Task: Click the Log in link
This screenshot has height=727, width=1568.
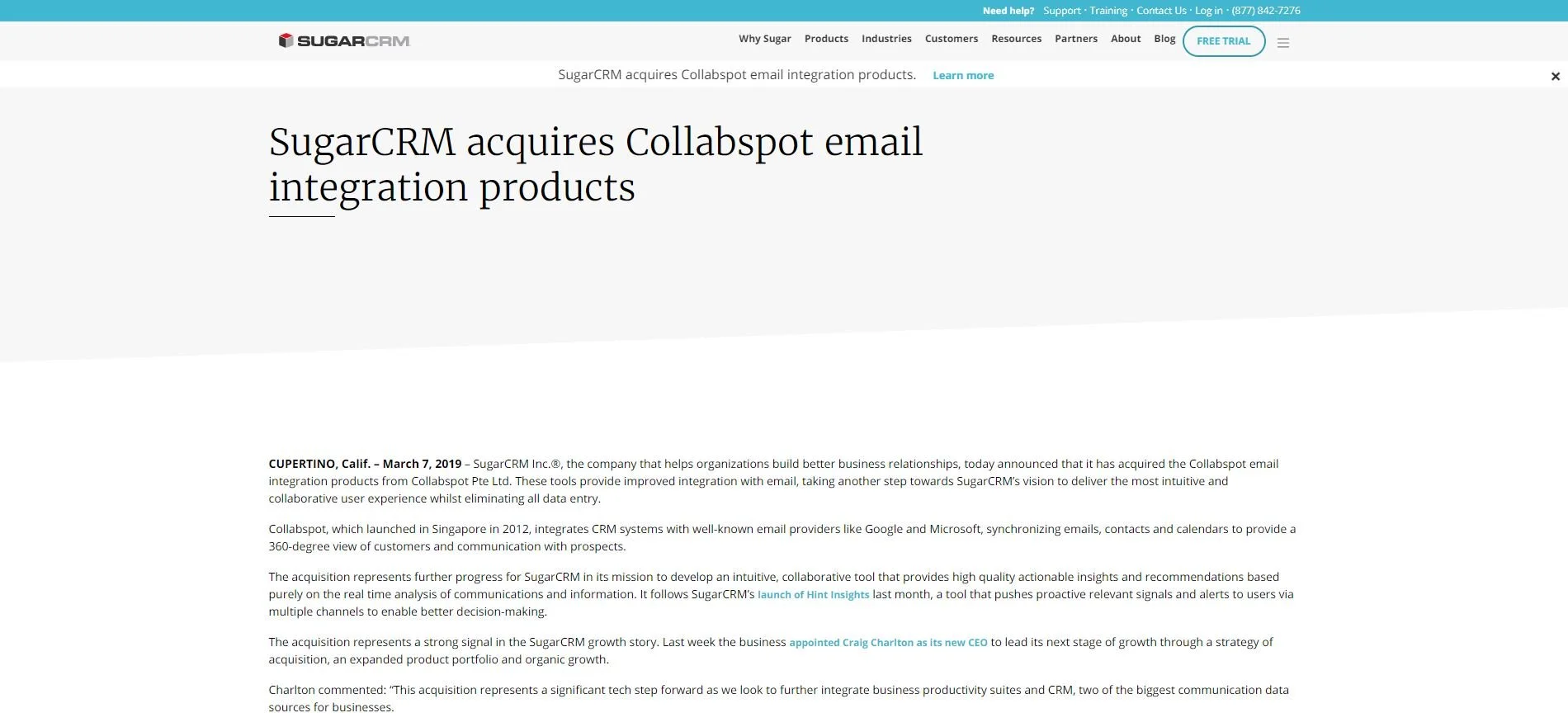Action: tap(1209, 11)
